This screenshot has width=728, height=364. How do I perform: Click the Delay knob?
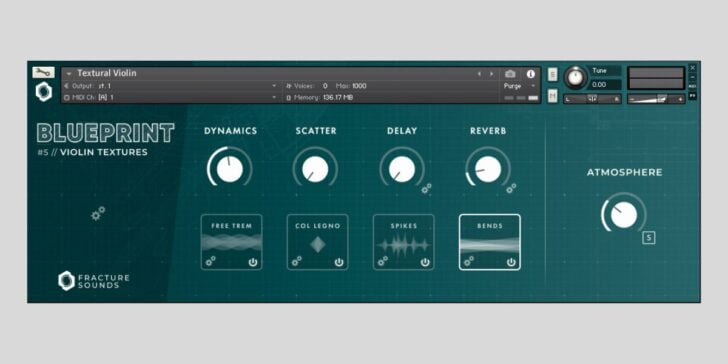click(402, 169)
